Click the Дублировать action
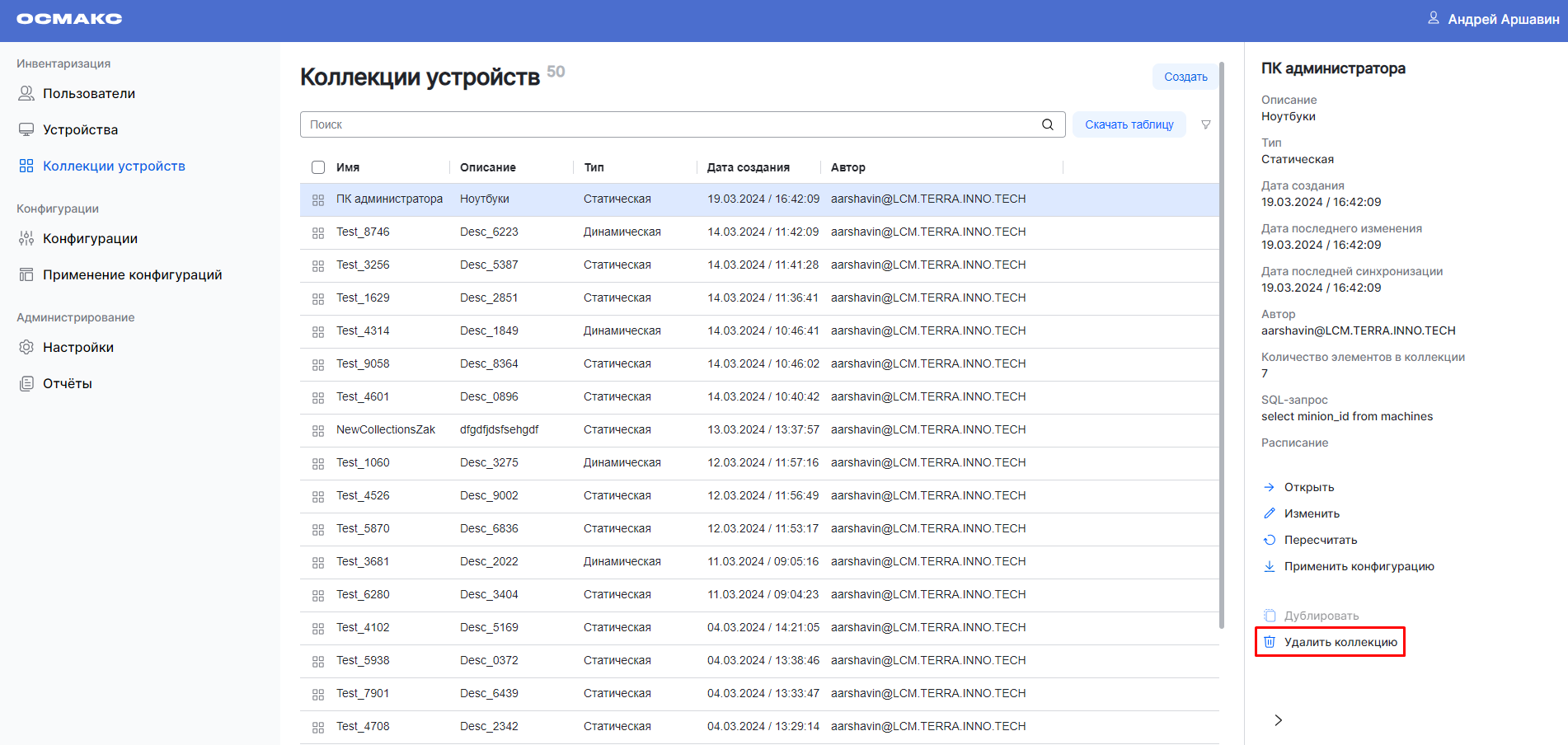Image resolution: width=1568 pixels, height=745 pixels. (1321, 616)
